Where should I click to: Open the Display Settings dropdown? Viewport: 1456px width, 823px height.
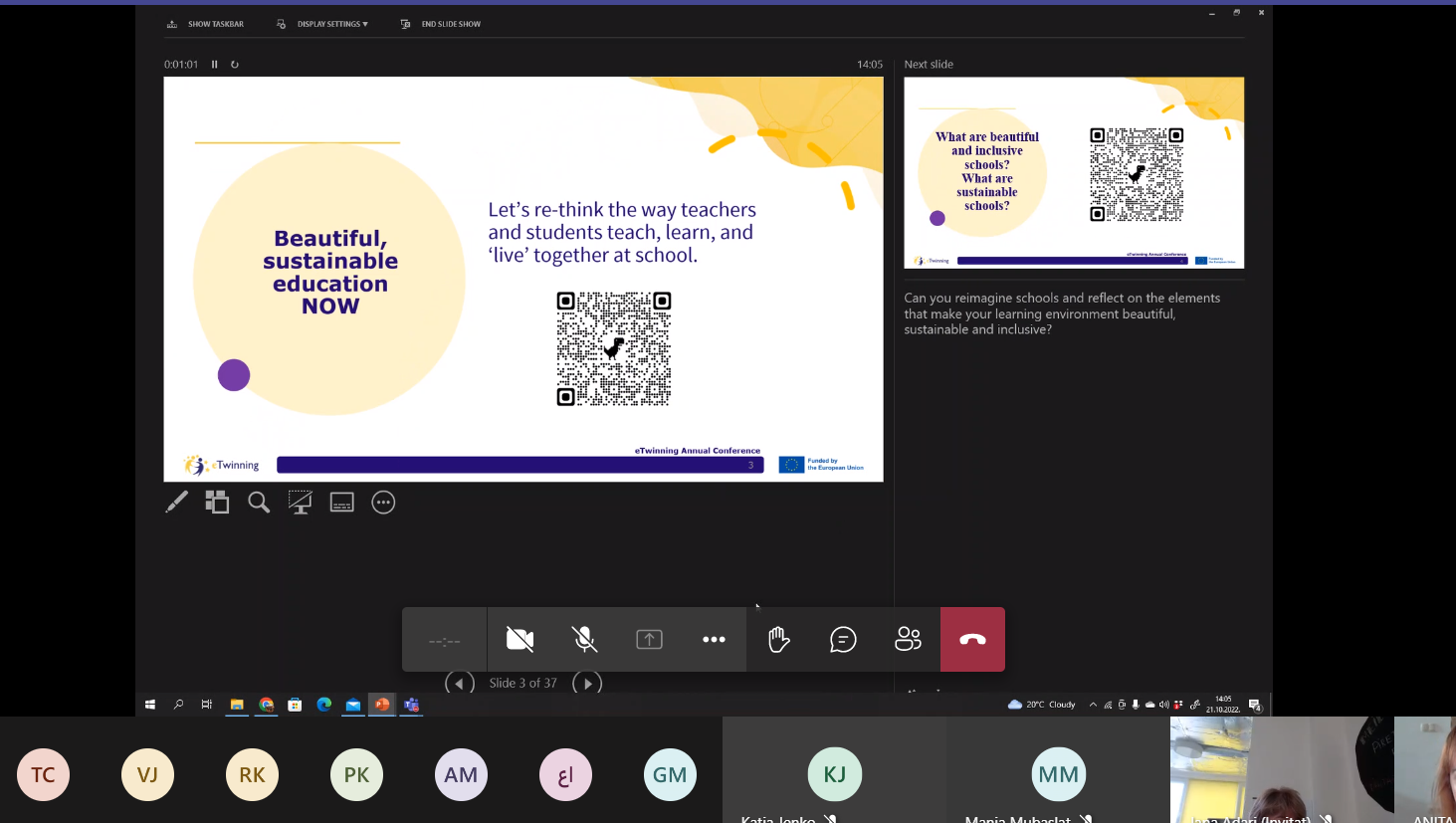coord(322,24)
